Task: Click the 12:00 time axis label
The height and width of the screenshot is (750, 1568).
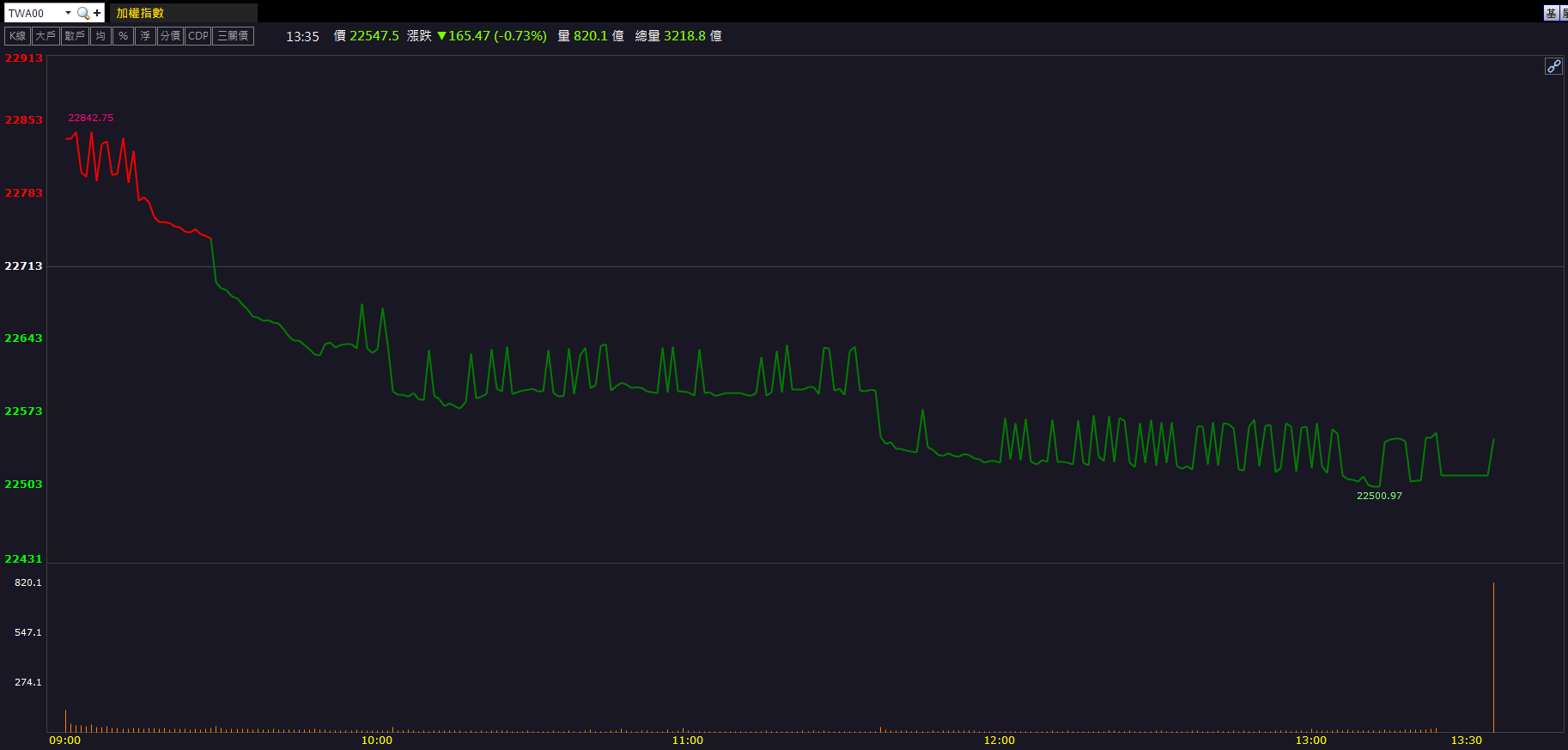Action: point(1000,741)
